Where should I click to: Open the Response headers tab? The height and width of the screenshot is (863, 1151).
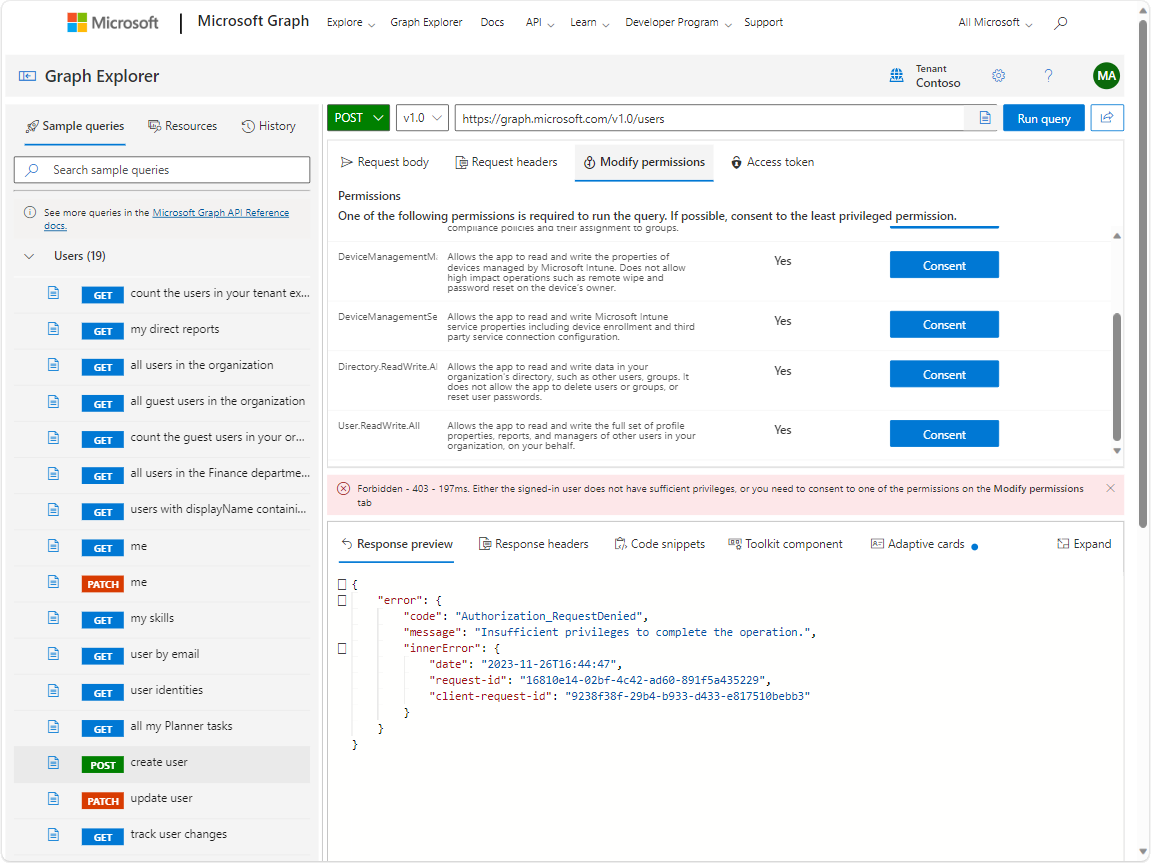(534, 544)
